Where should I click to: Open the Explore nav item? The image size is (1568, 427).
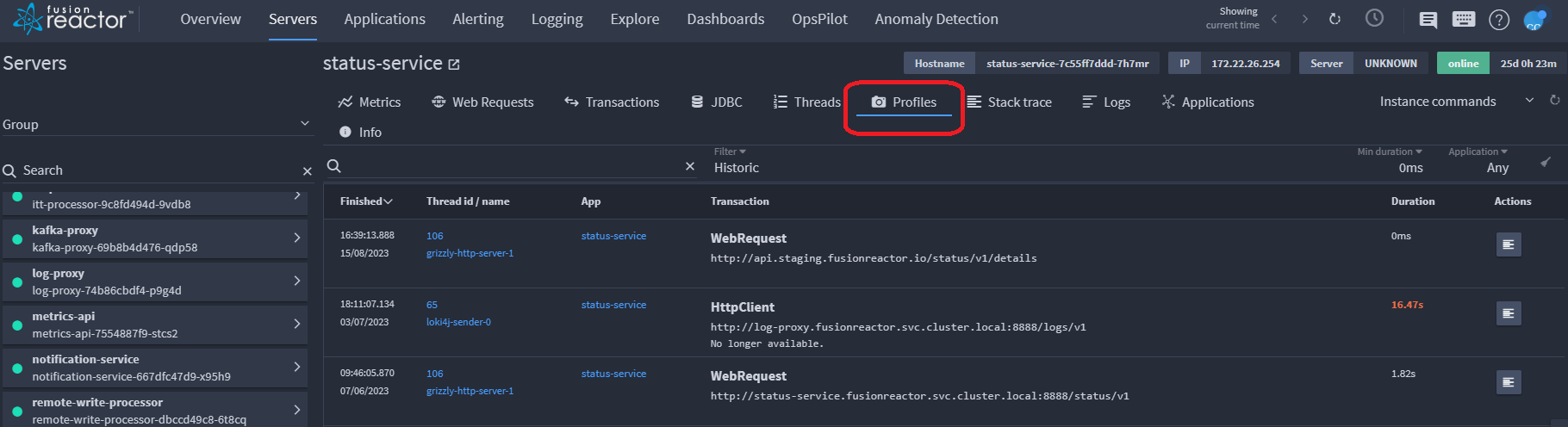tap(635, 19)
